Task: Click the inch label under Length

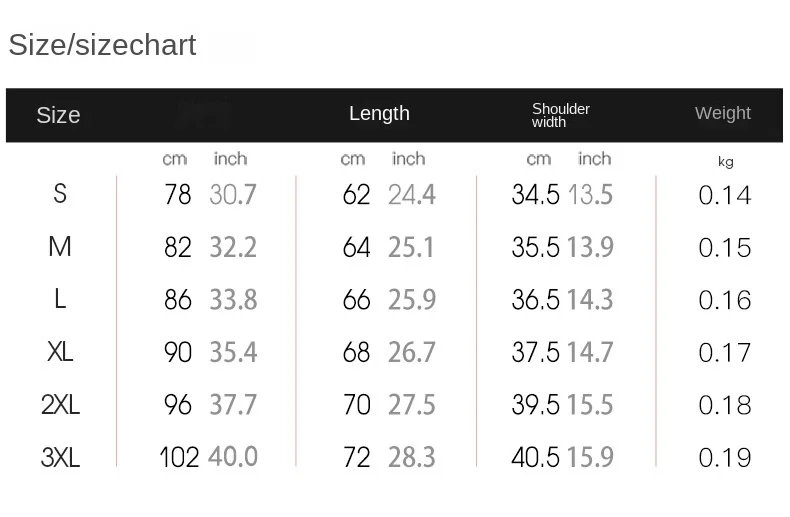Action: pyautogui.click(x=408, y=159)
